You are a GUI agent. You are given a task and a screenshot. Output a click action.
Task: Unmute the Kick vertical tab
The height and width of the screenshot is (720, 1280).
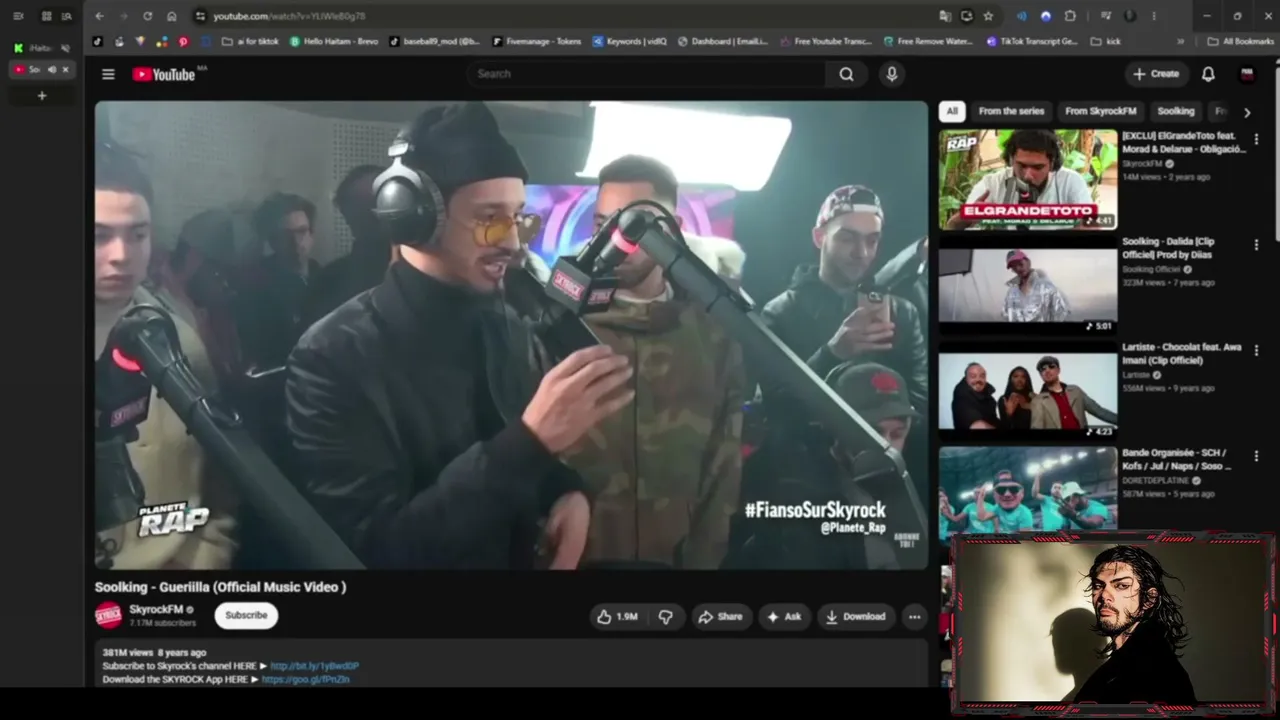coord(65,48)
